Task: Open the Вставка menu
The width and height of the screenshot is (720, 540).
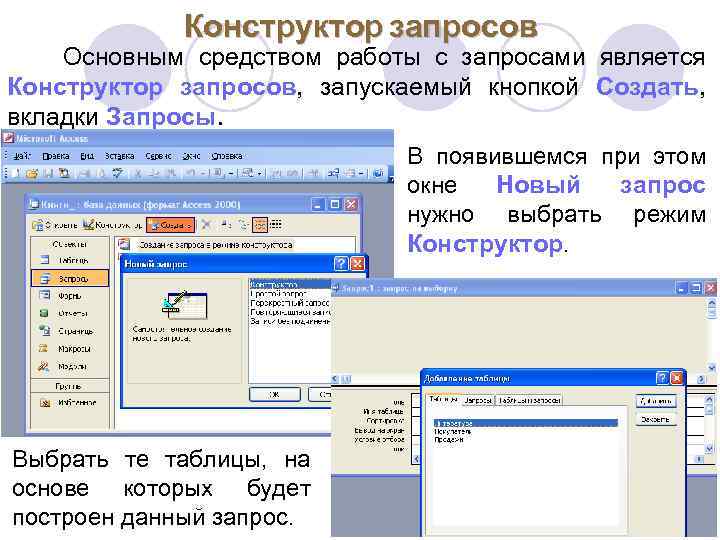Action: tap(119, 156)
